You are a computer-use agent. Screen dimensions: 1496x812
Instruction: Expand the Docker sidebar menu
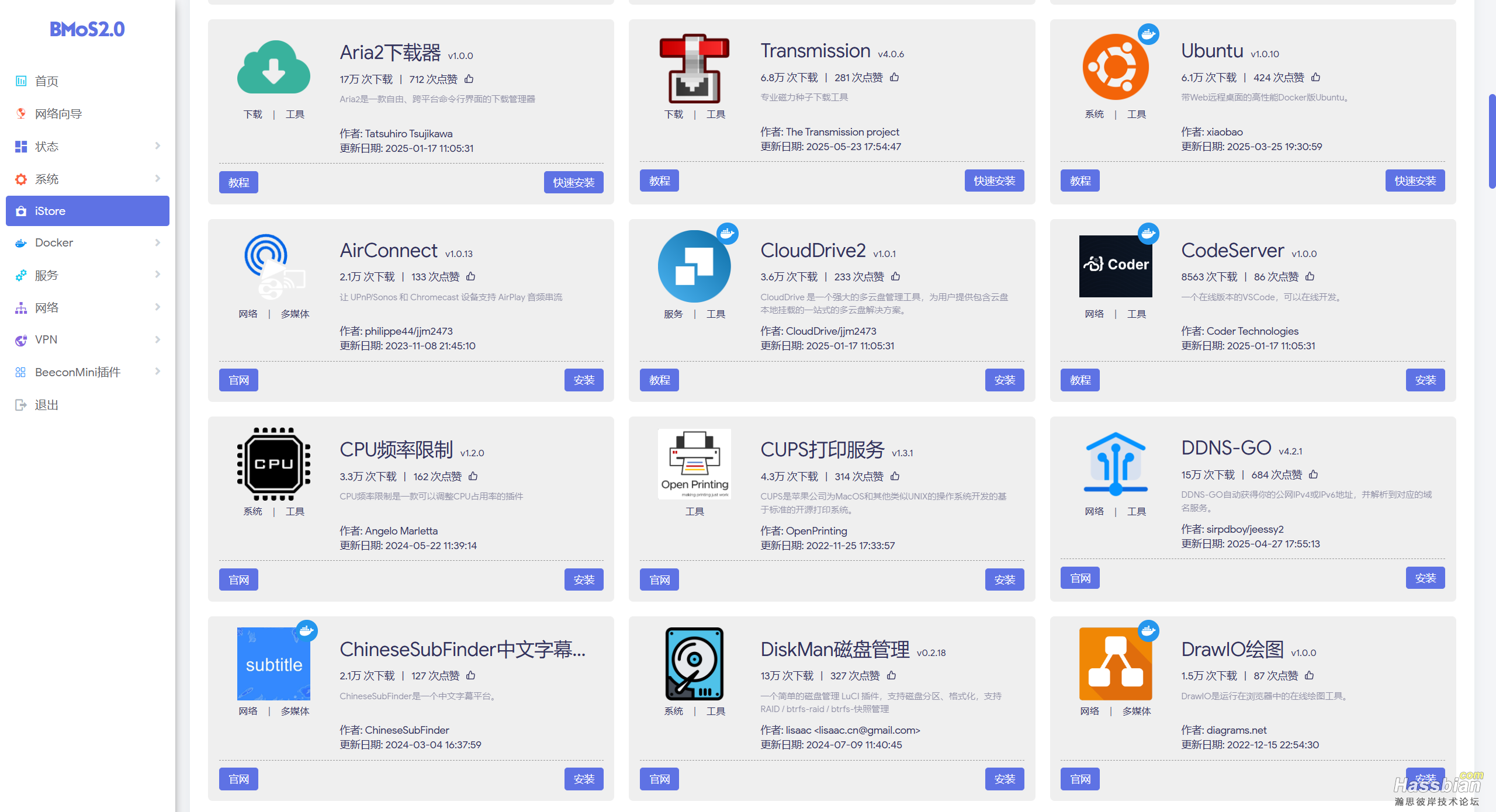(x=88, y=242)
